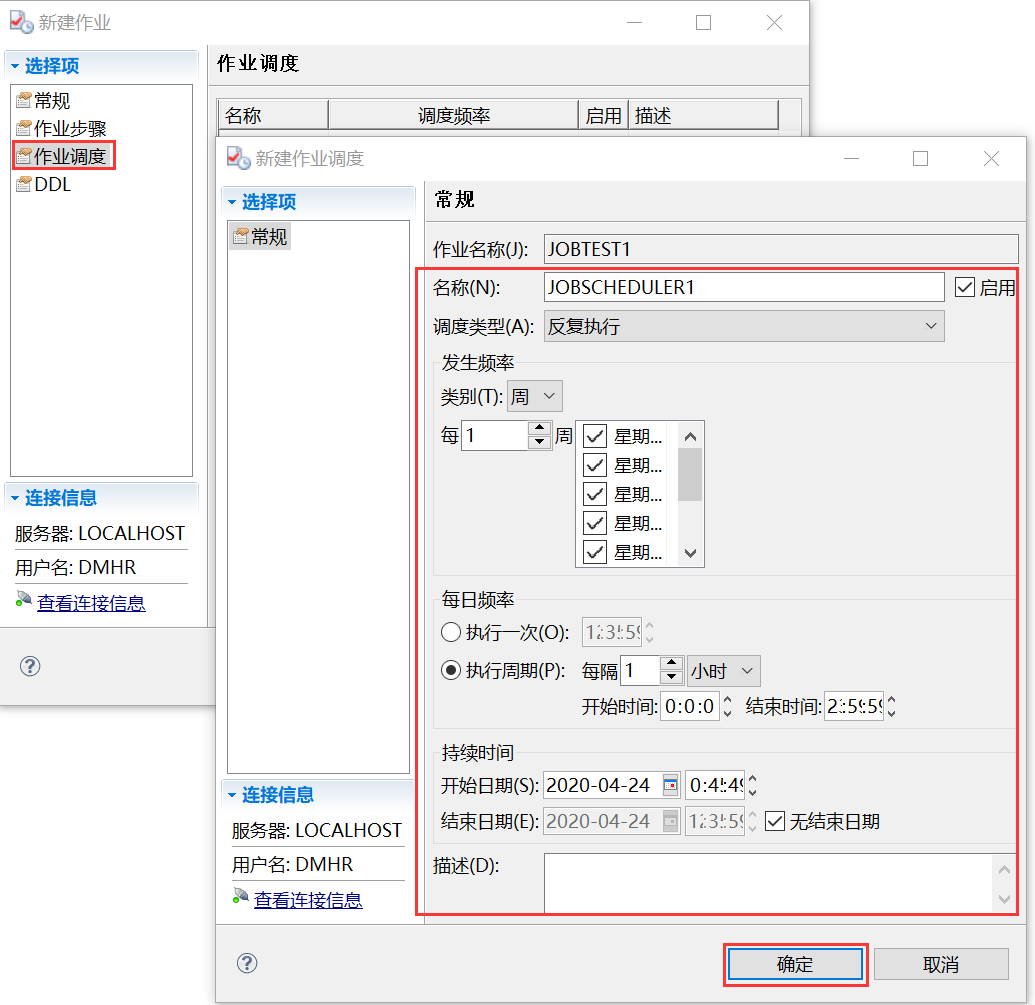Uncheck the second 星期 weekday checkbox
The height and width of the screenshot is (1005, 1035).
[x=595, y=465]
